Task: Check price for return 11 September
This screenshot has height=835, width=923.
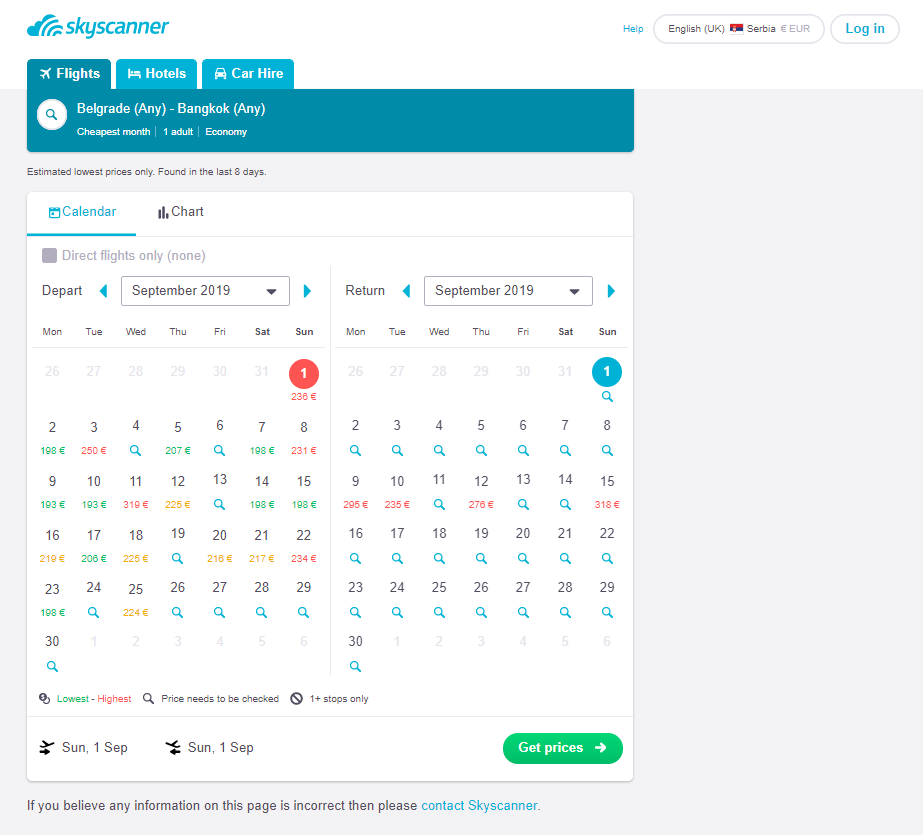Action: click(439, 504)
